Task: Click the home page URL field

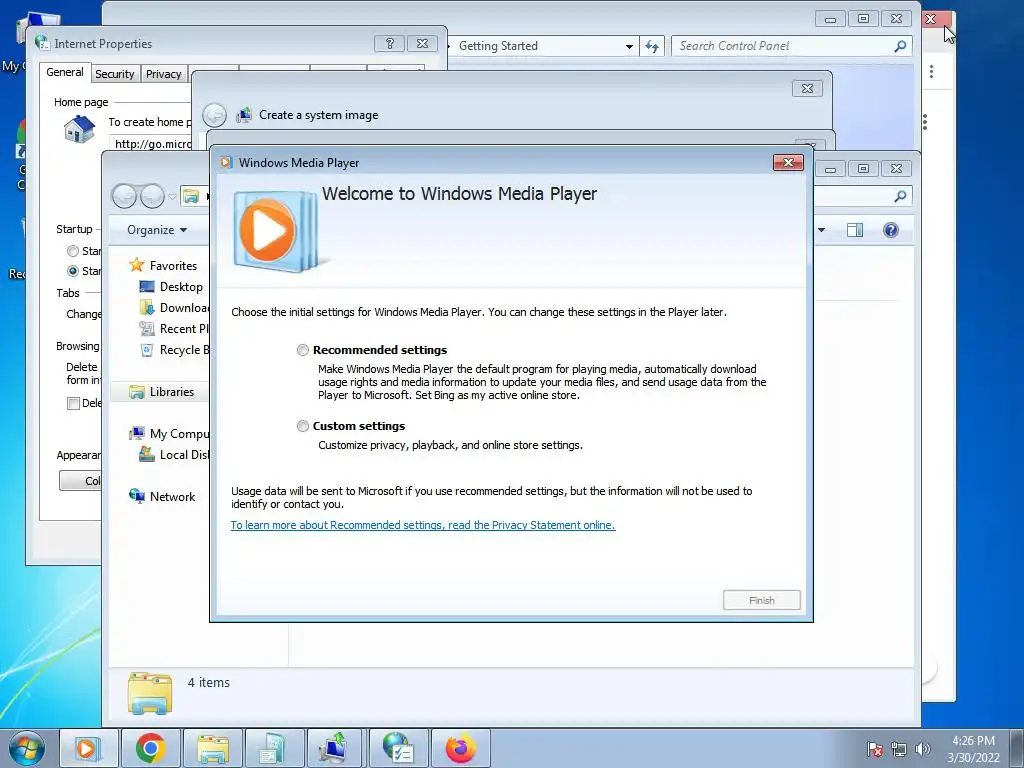Action: tap(152, 144)
